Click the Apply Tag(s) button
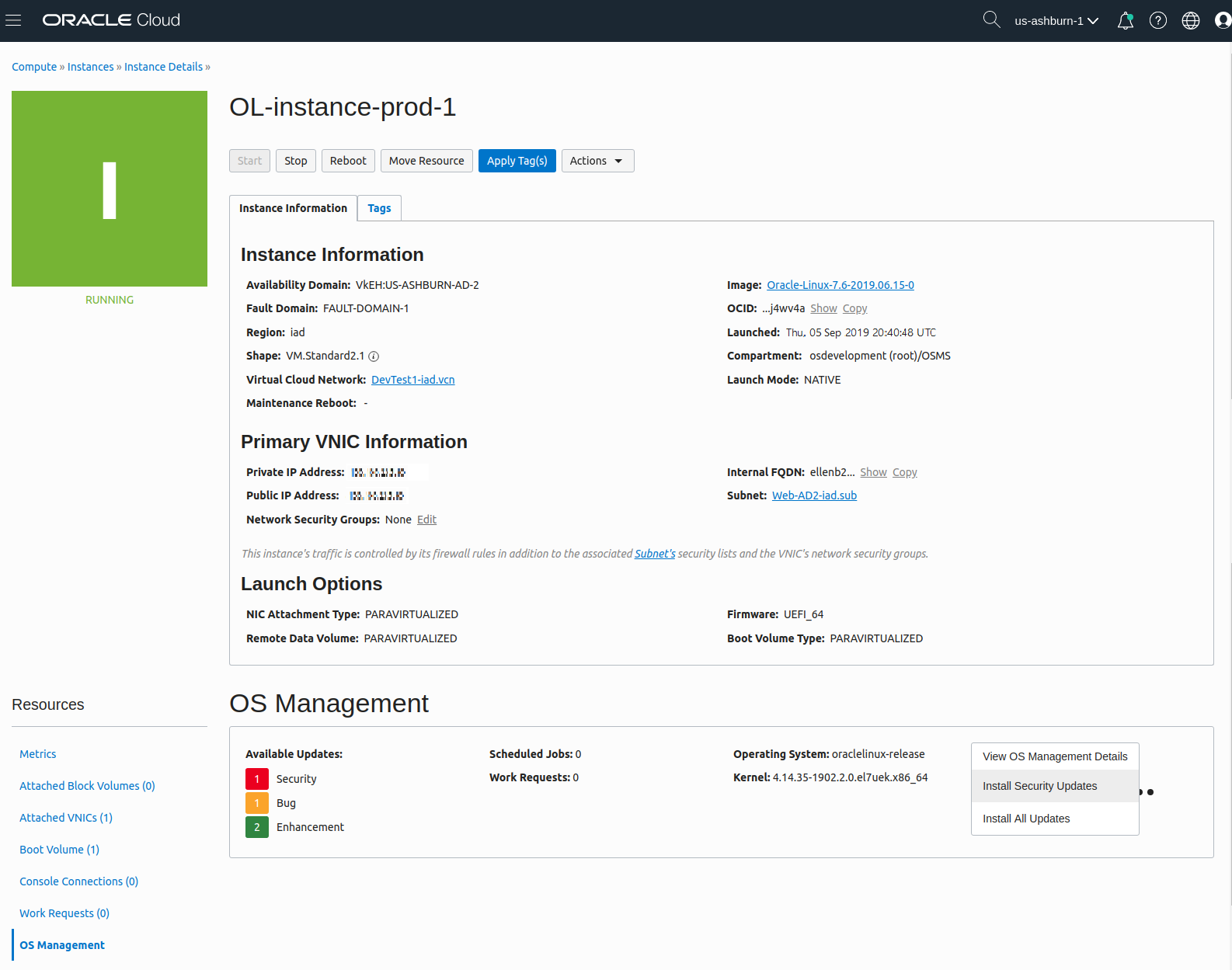This screenshot has width=1232, height=970. pyautogui.click(x=517, y=161)
